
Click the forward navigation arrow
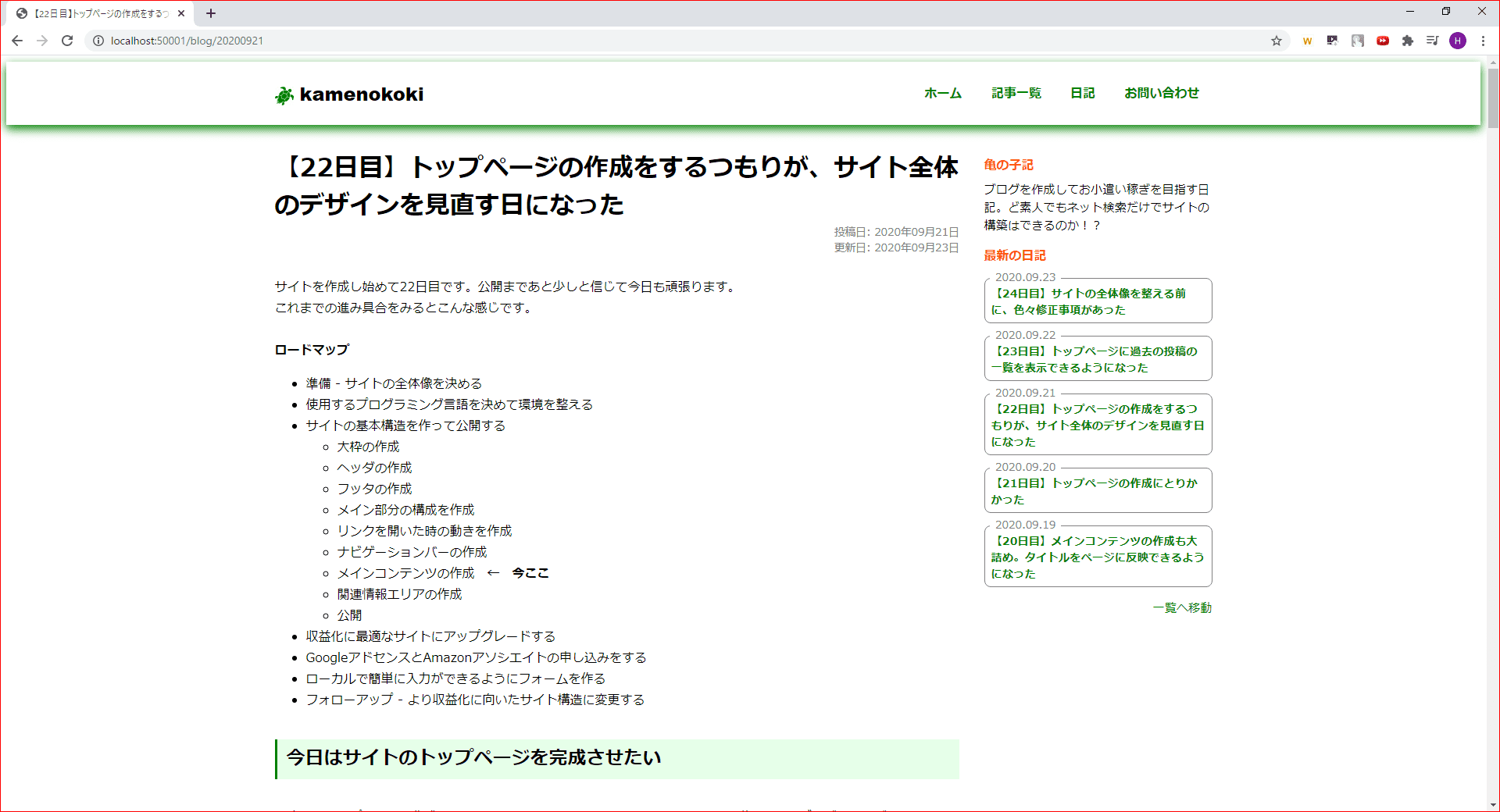point(42,41)
